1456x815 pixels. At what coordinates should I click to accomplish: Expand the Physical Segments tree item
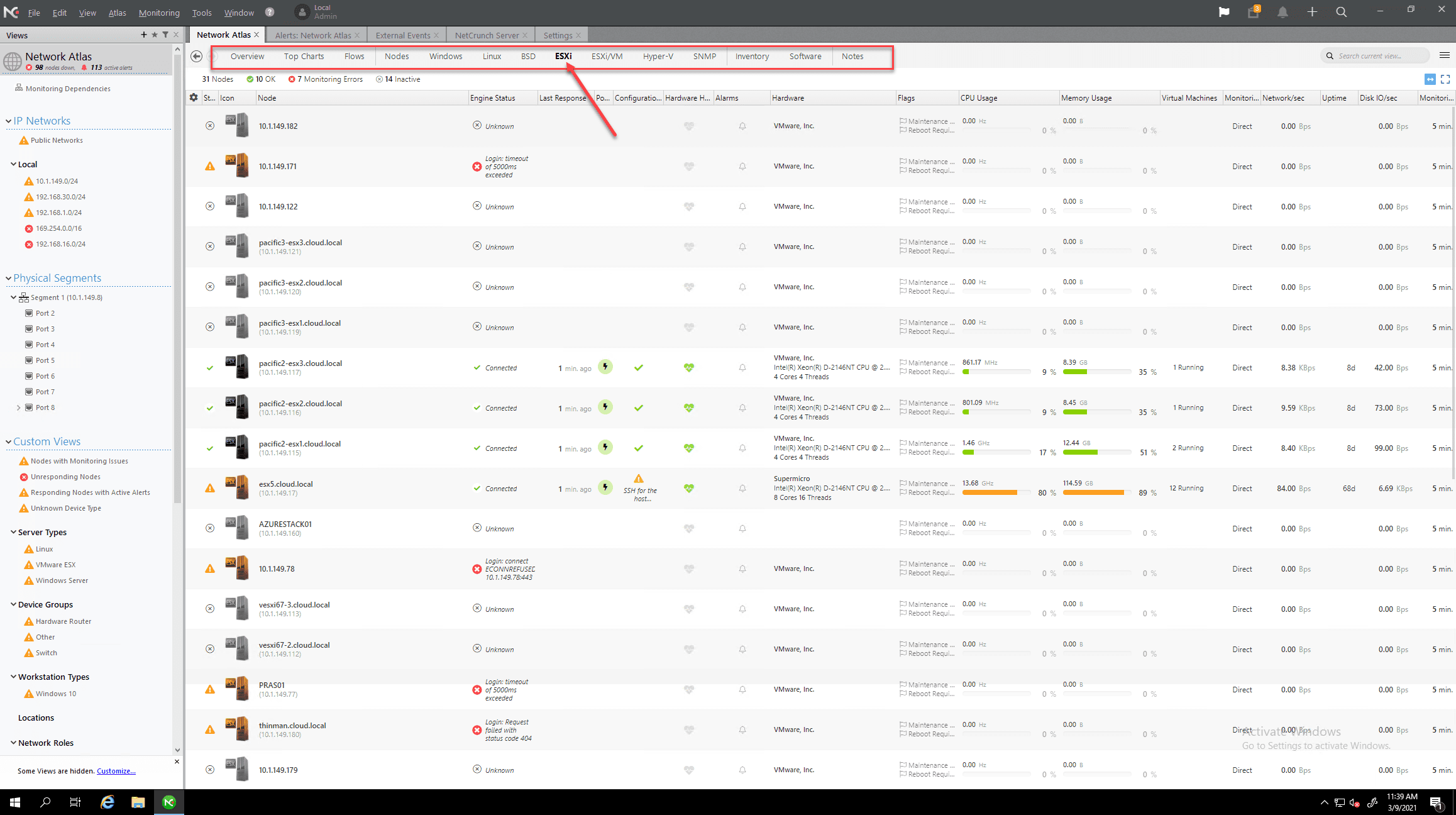[x=7, y=278]
